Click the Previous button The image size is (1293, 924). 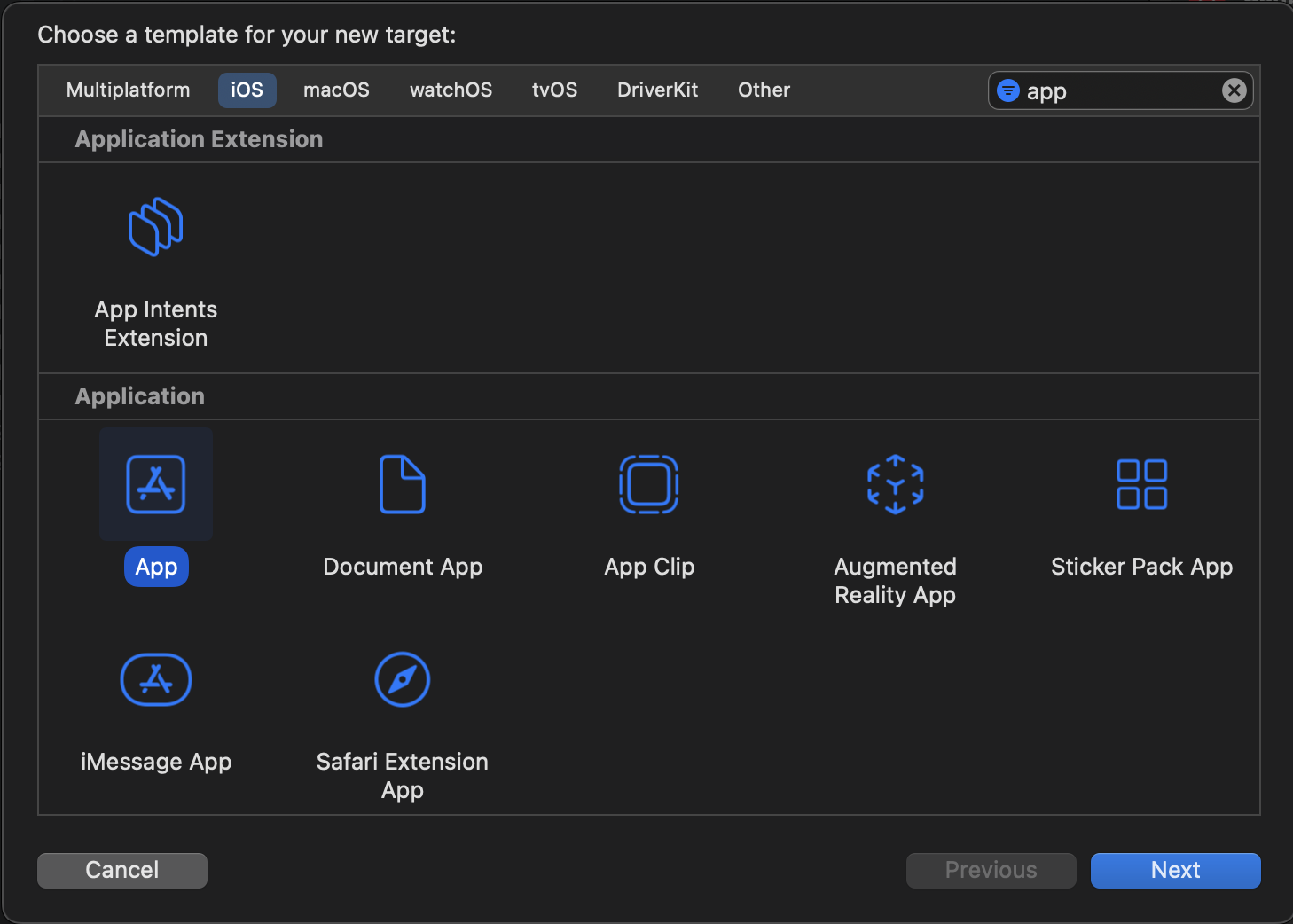(x=991, y=870)
